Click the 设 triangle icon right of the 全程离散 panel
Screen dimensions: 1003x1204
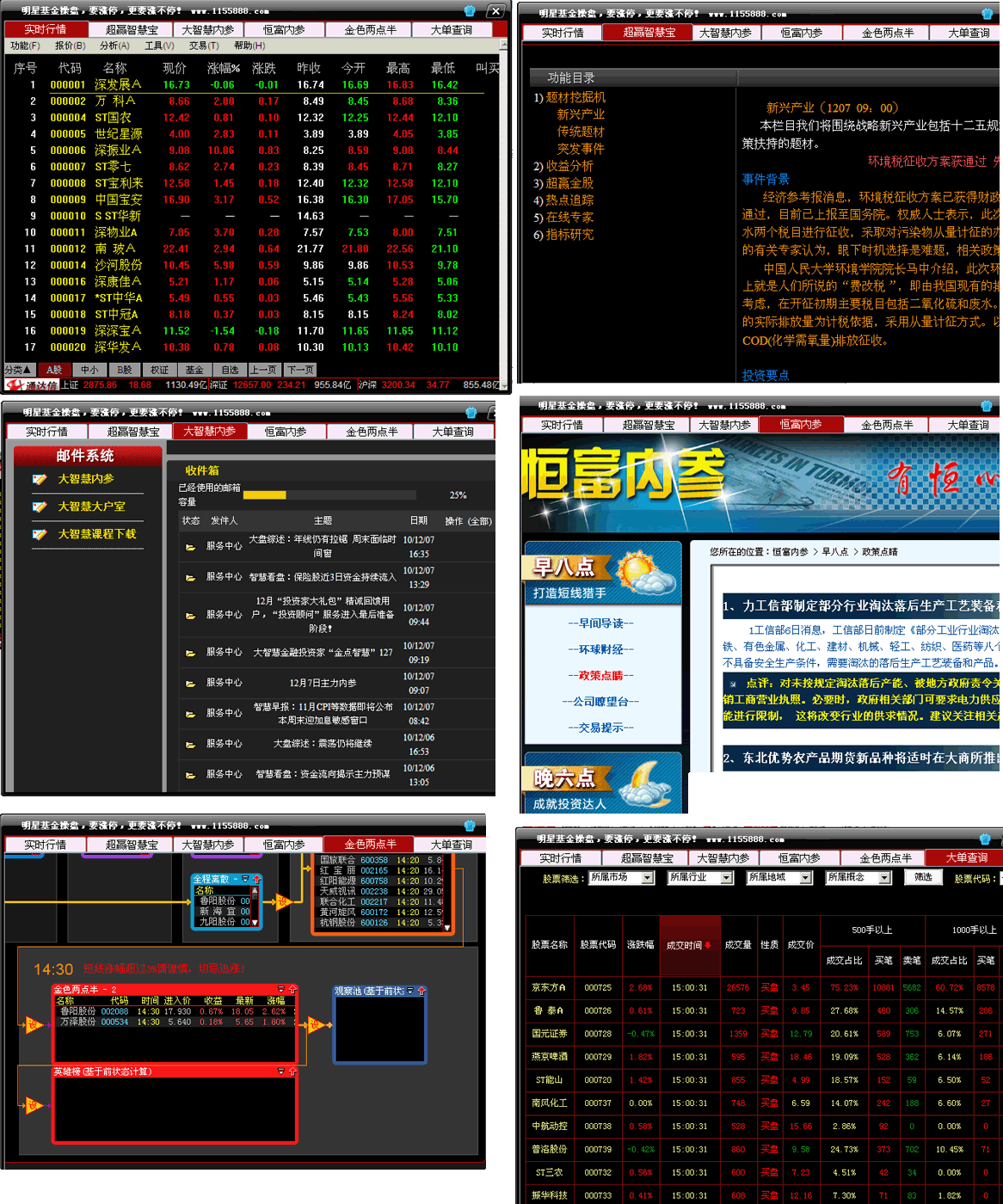[282, 901]
